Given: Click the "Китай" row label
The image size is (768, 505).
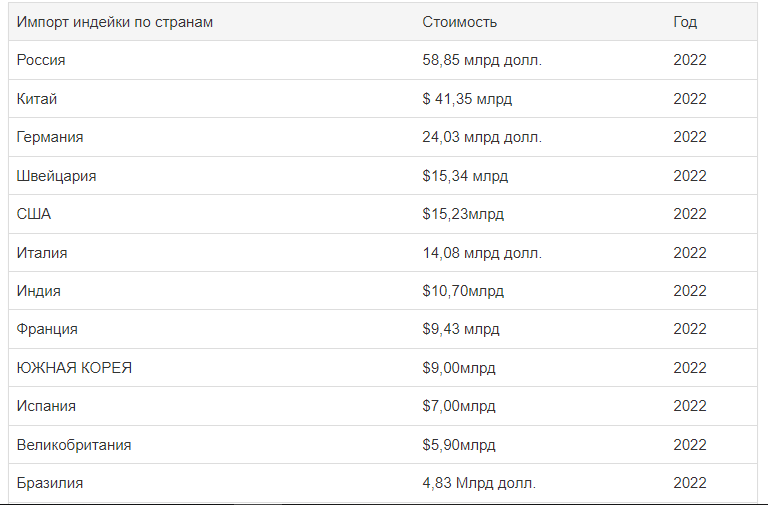Looking at the screenshot, I should [37, 99].
